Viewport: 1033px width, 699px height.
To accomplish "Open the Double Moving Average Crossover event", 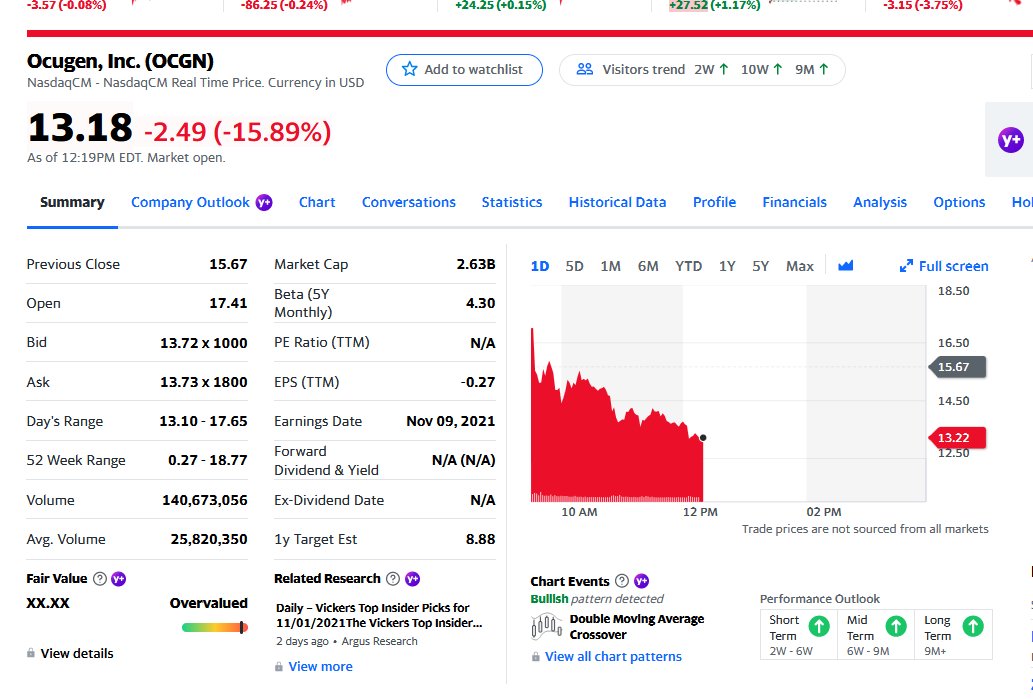I will pyautogui.click(x=637, y=627).
